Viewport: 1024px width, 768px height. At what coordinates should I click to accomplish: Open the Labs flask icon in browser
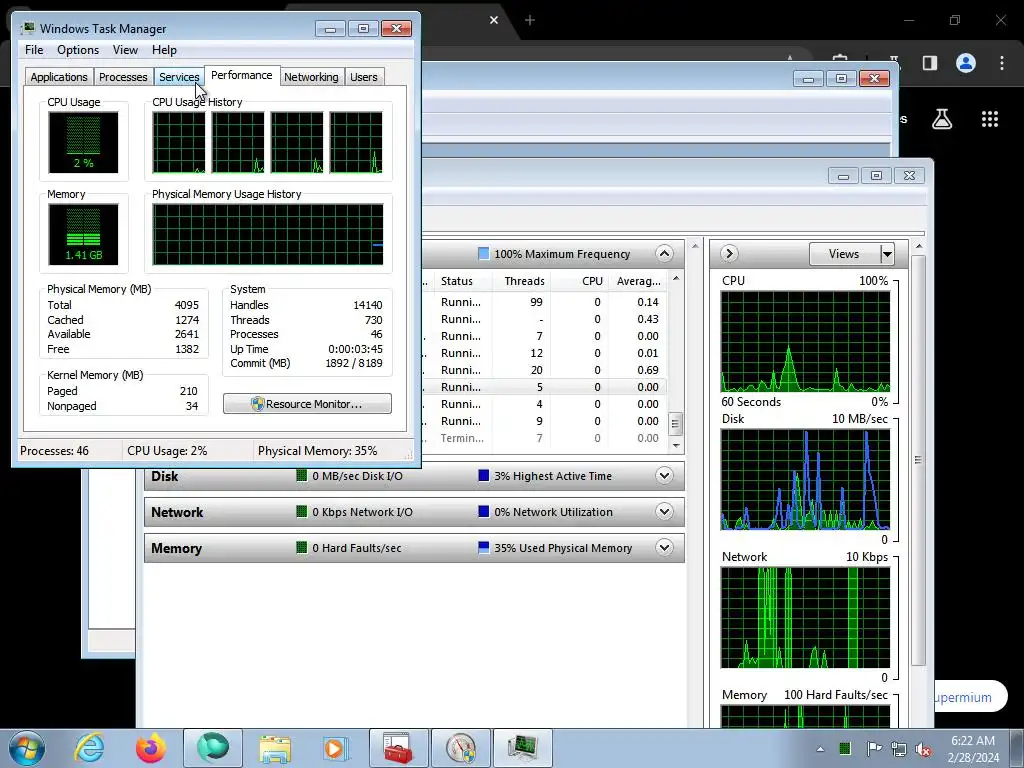pyautogui.click(x=942, y=119)
